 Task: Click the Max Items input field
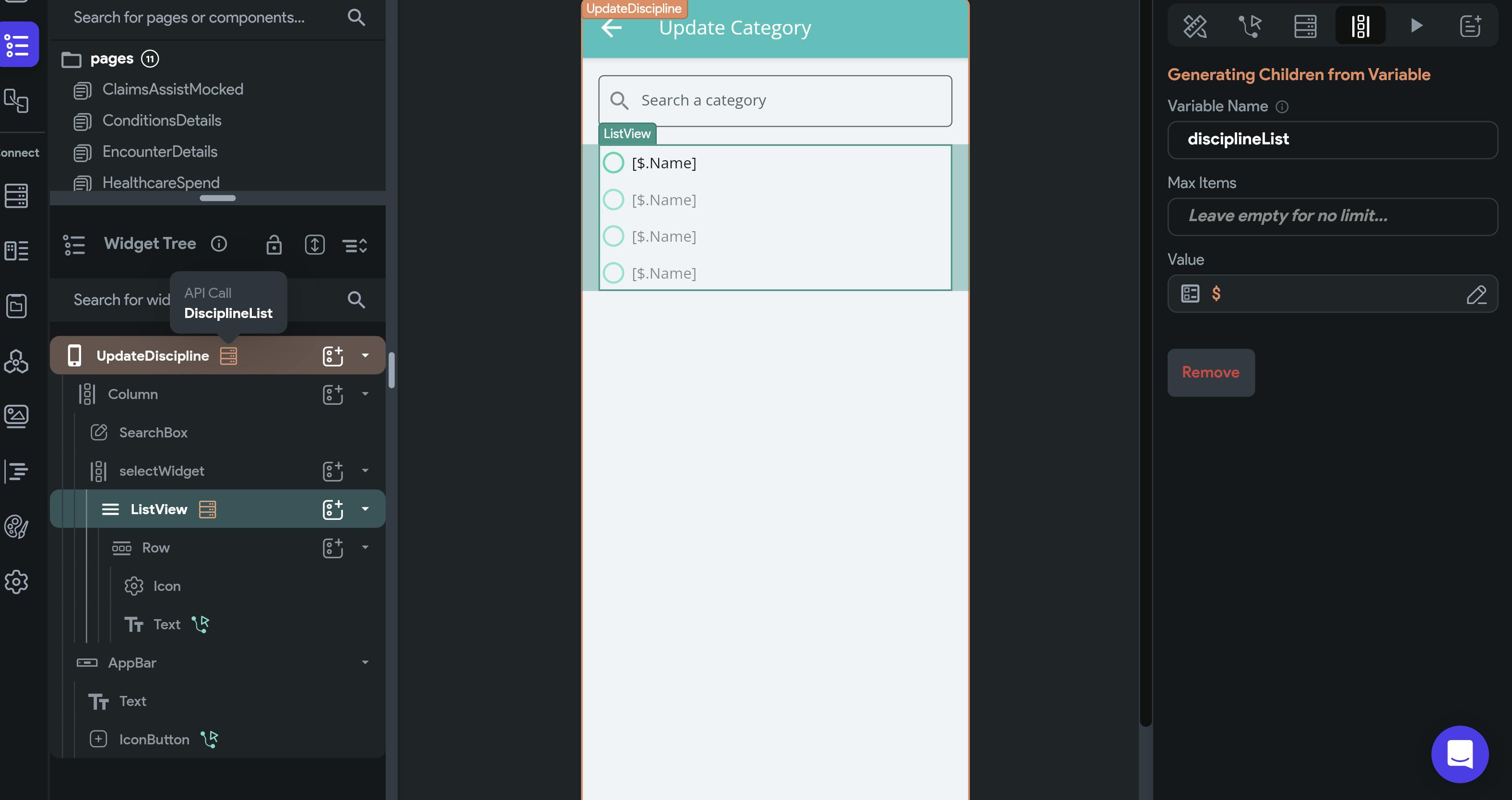[x=1333, y=217]
